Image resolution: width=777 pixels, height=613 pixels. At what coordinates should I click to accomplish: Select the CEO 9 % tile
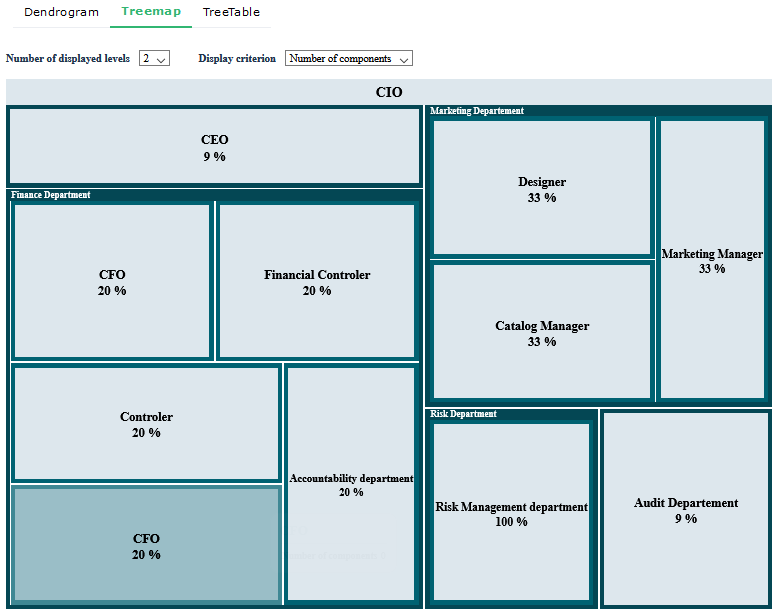tap(214, 147)
